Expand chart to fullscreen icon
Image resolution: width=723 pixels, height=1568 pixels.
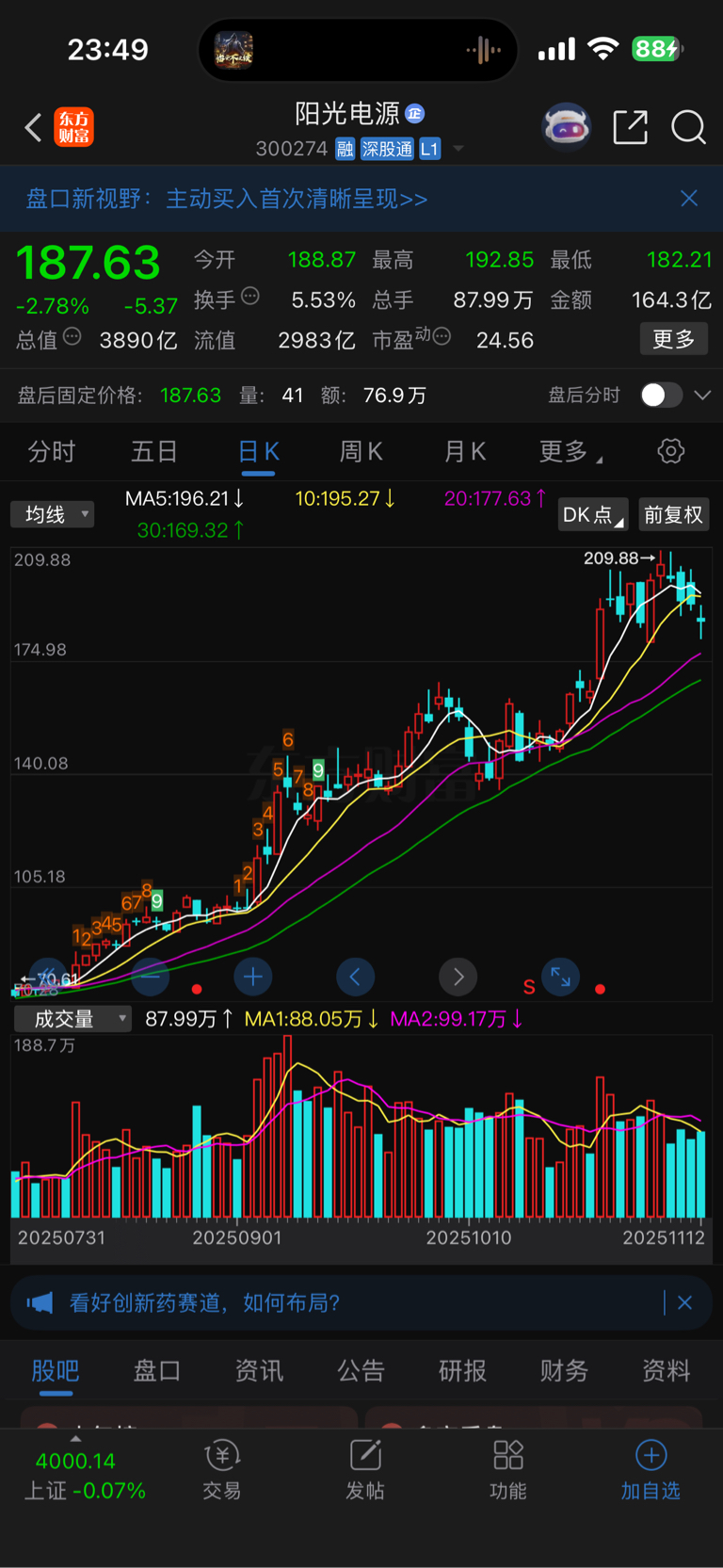tap(560, 977)
